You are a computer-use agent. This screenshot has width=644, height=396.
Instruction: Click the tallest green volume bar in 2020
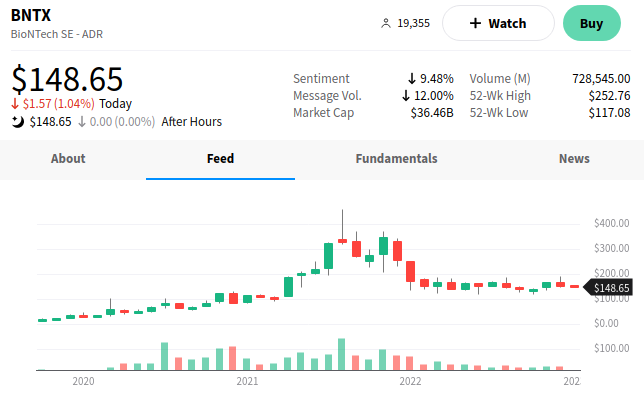click(165, 356)
